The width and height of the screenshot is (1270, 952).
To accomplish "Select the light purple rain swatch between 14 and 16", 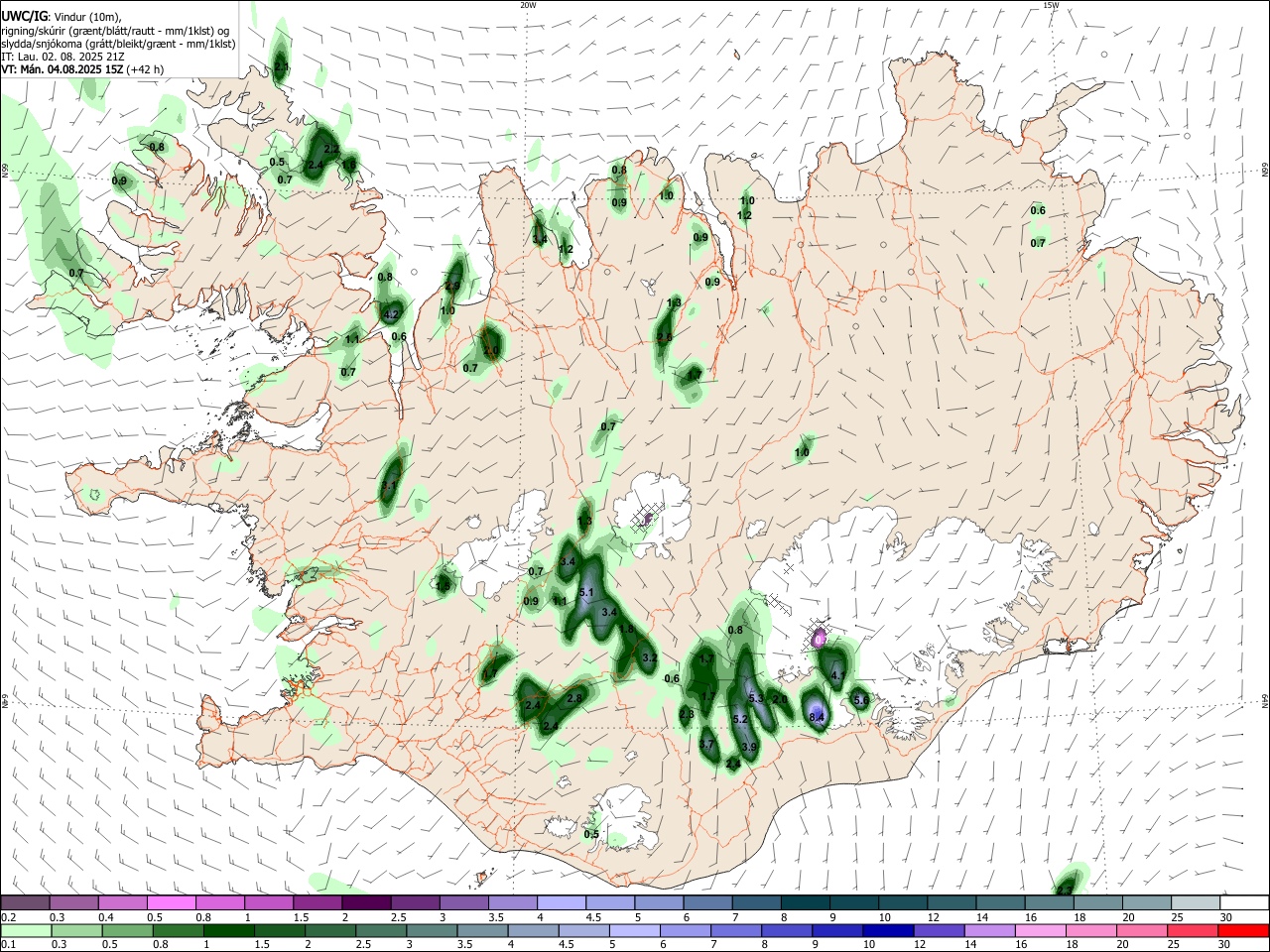I will [x=989, y=930].
